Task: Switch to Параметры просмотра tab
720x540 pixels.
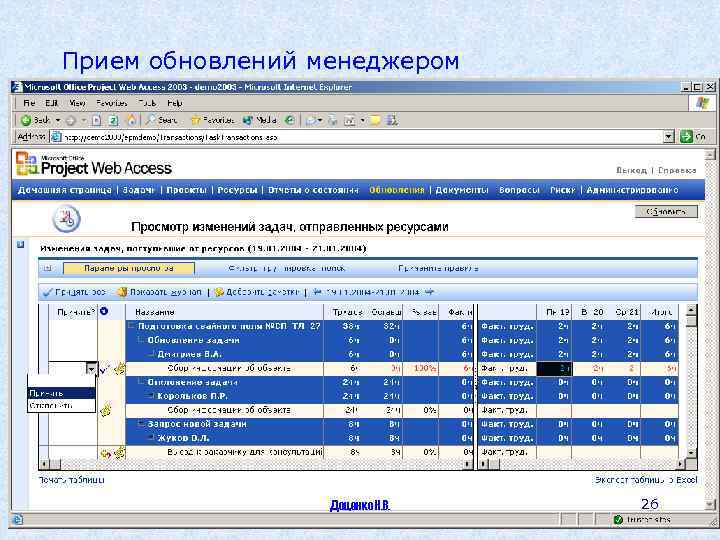Action: pyautogui.click(x=129, y=268)
